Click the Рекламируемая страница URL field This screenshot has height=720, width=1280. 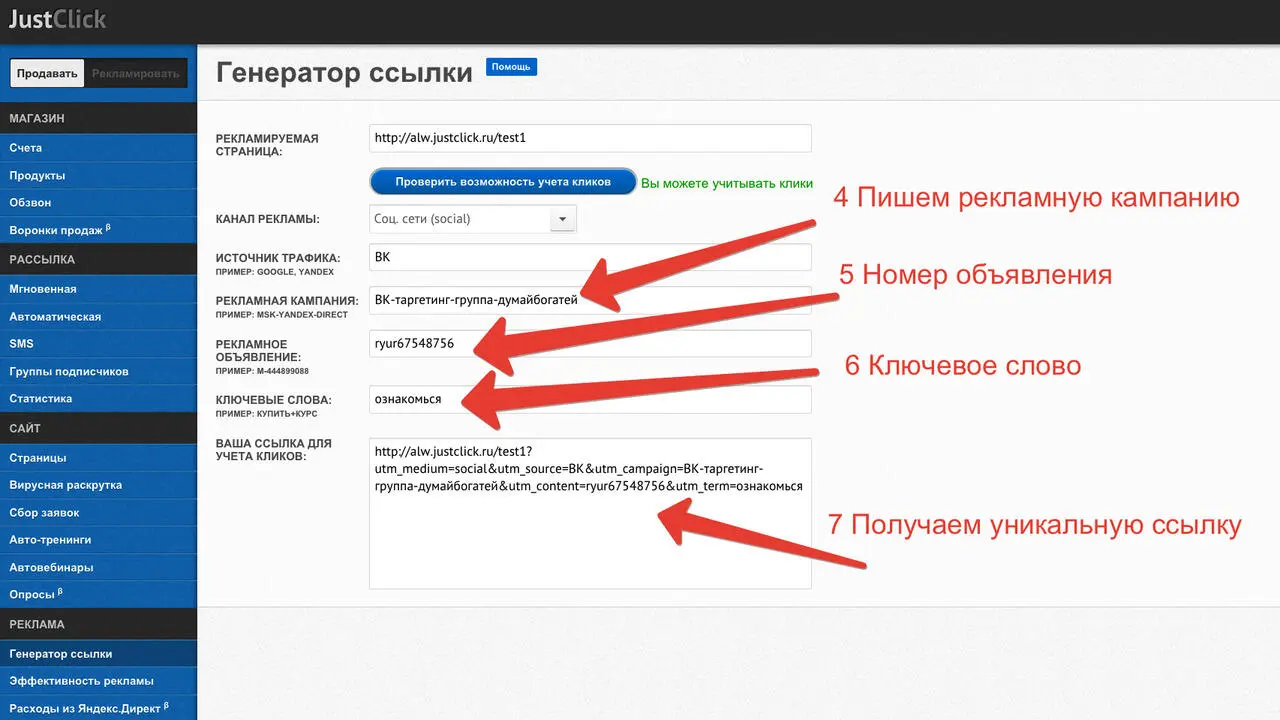590,138
